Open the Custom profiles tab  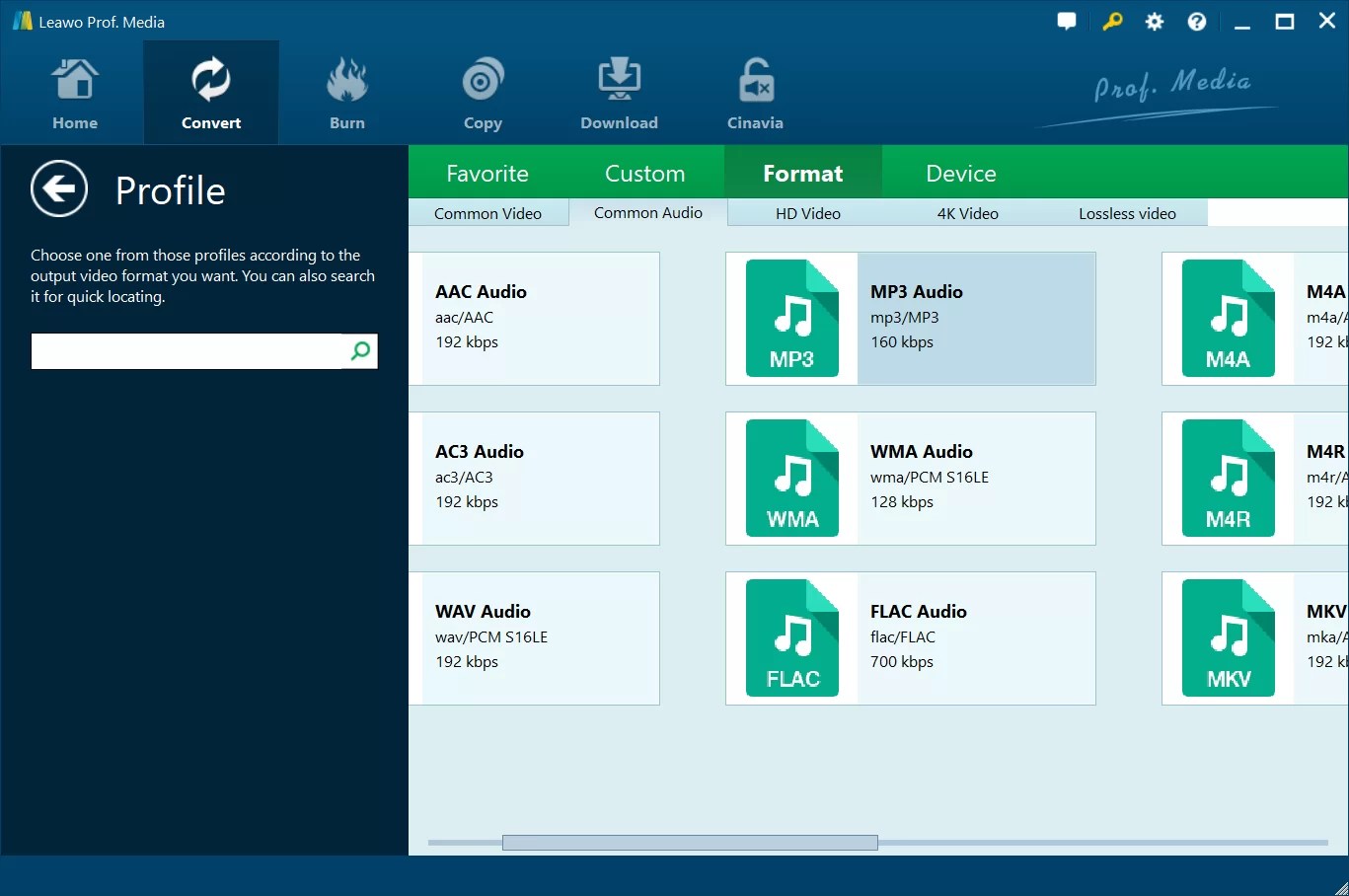pyautogui.click(x=644, y=173)
